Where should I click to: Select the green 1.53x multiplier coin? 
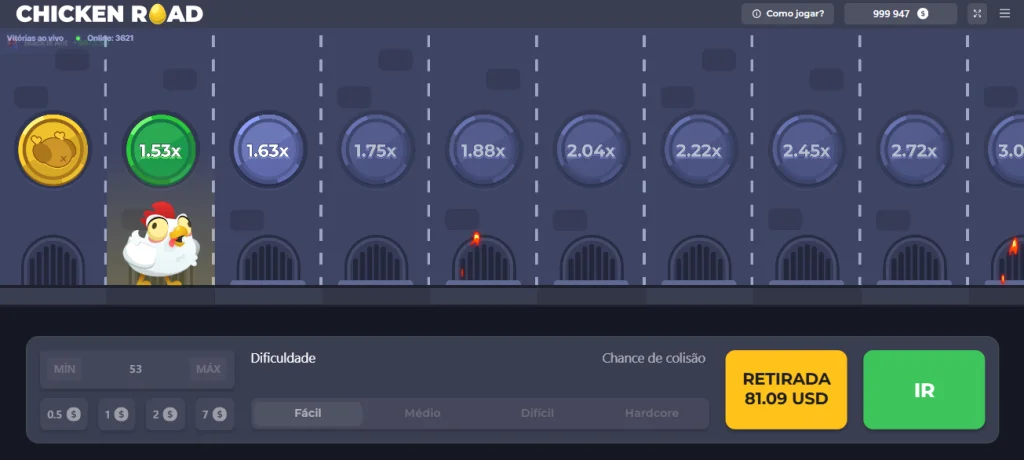pos(161,150)
